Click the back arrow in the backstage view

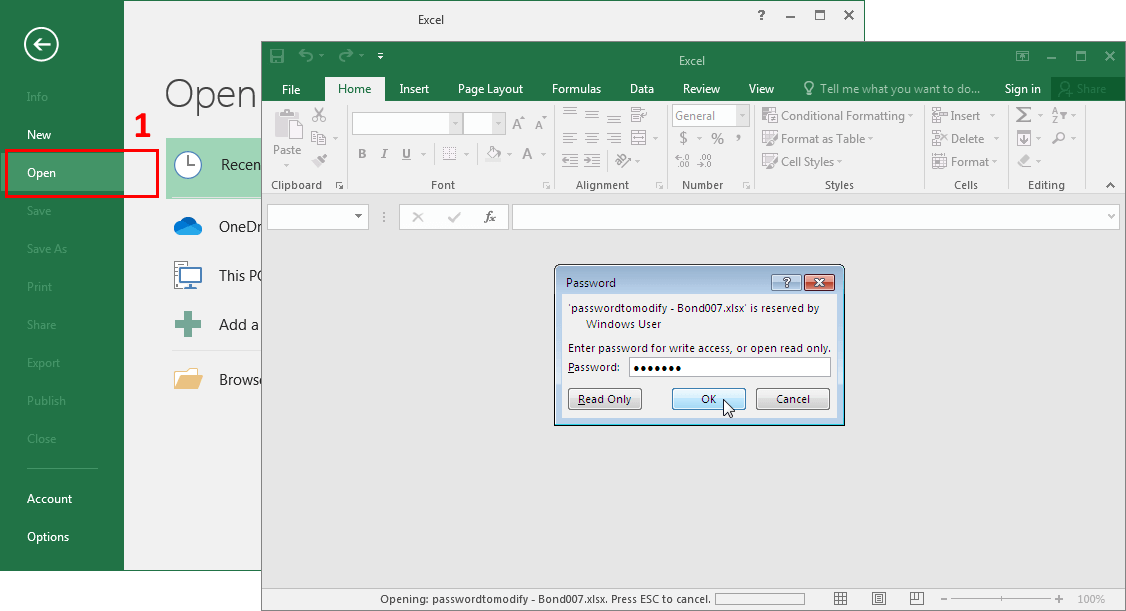pyautogui.click(x=41, y=45)
